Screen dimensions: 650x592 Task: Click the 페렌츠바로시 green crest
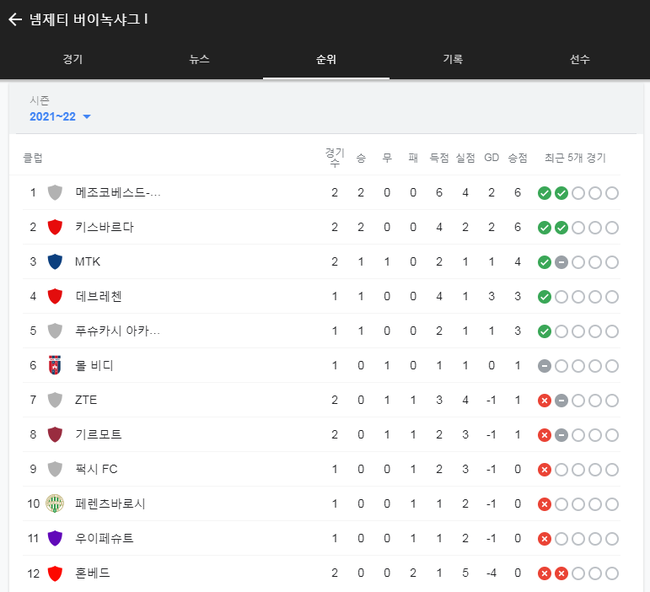[x=55, y=504]
